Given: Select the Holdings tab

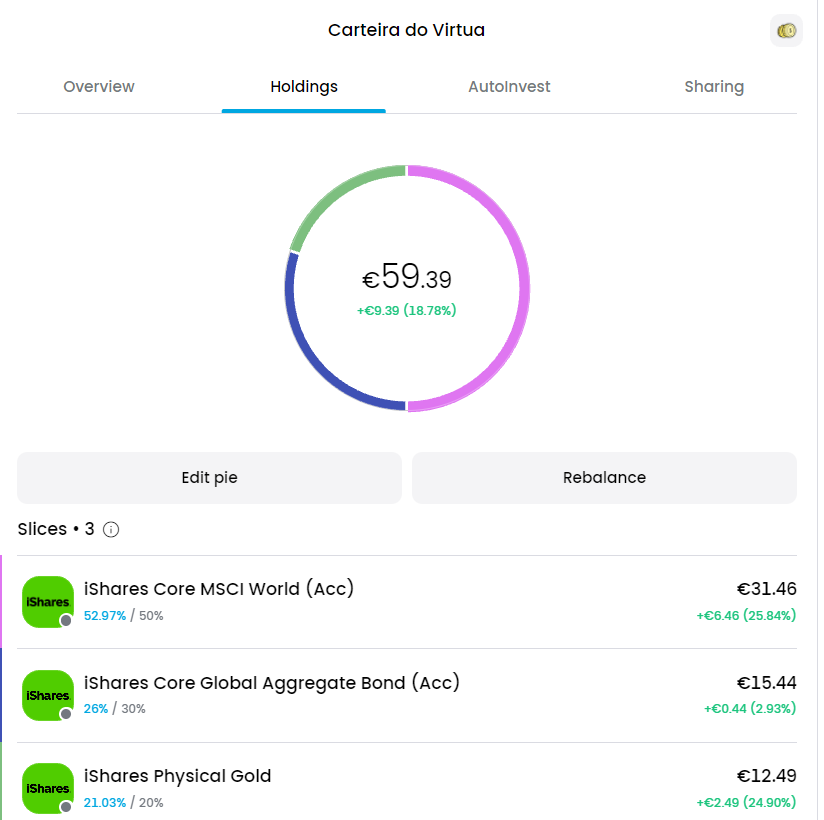Looking at the screenshot, I should coord(304,86).
